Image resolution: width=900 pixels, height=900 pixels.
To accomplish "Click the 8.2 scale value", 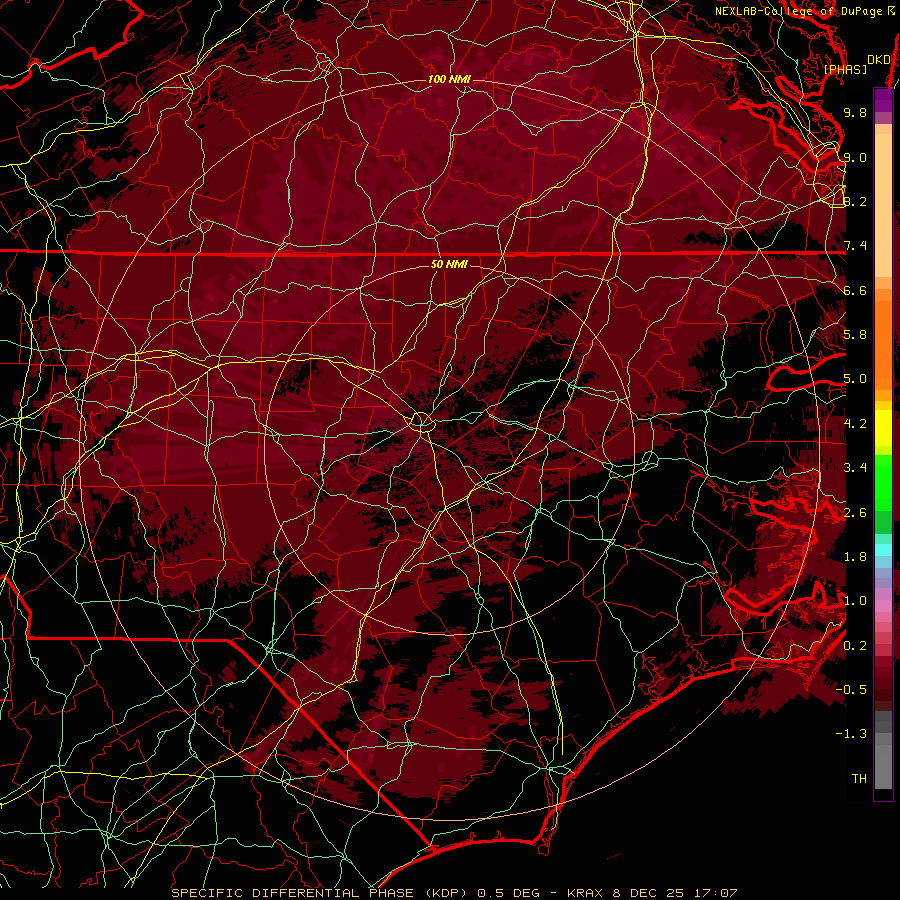I will click(855, 201).
